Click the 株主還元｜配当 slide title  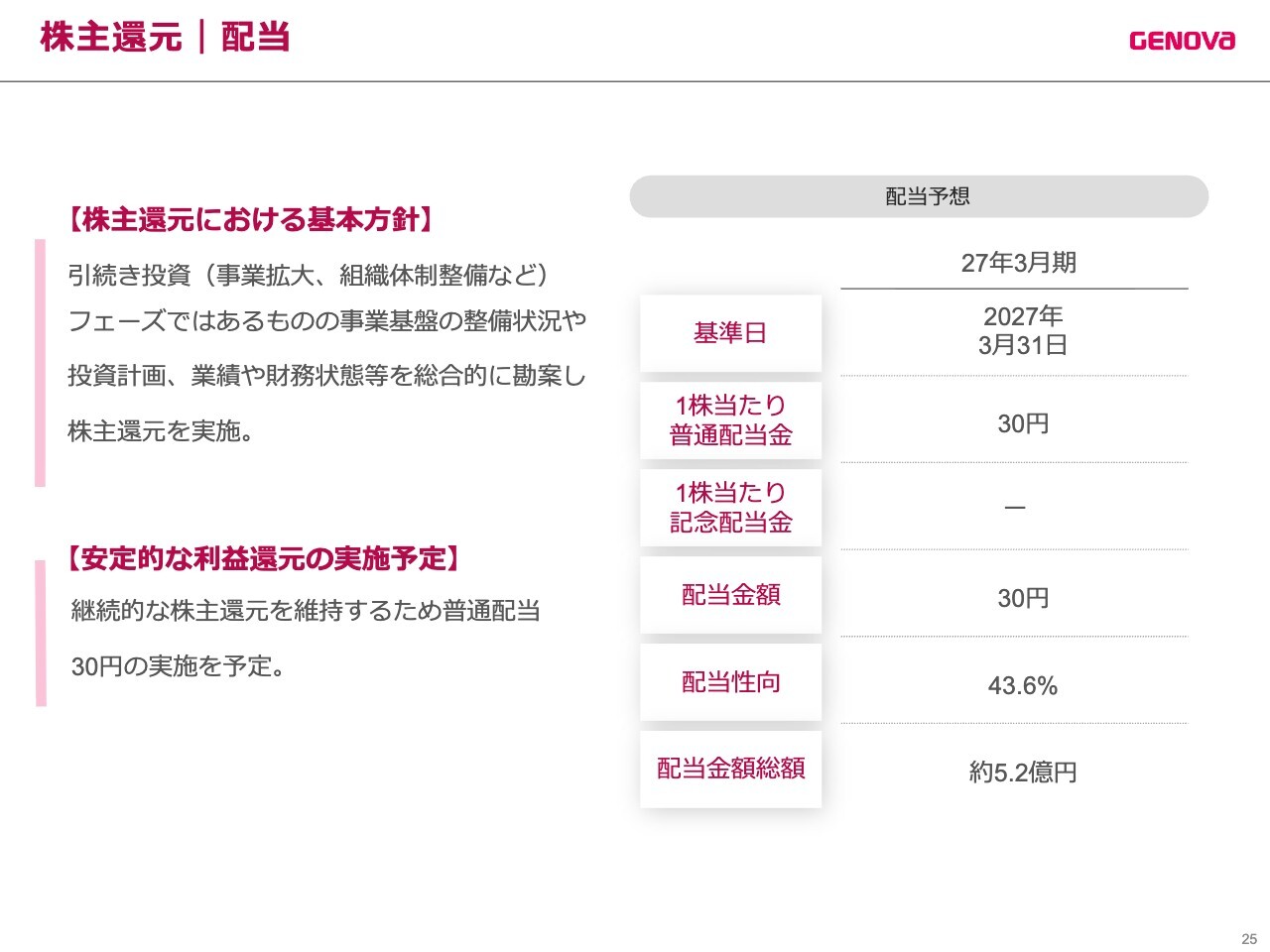tap(165, 38)
